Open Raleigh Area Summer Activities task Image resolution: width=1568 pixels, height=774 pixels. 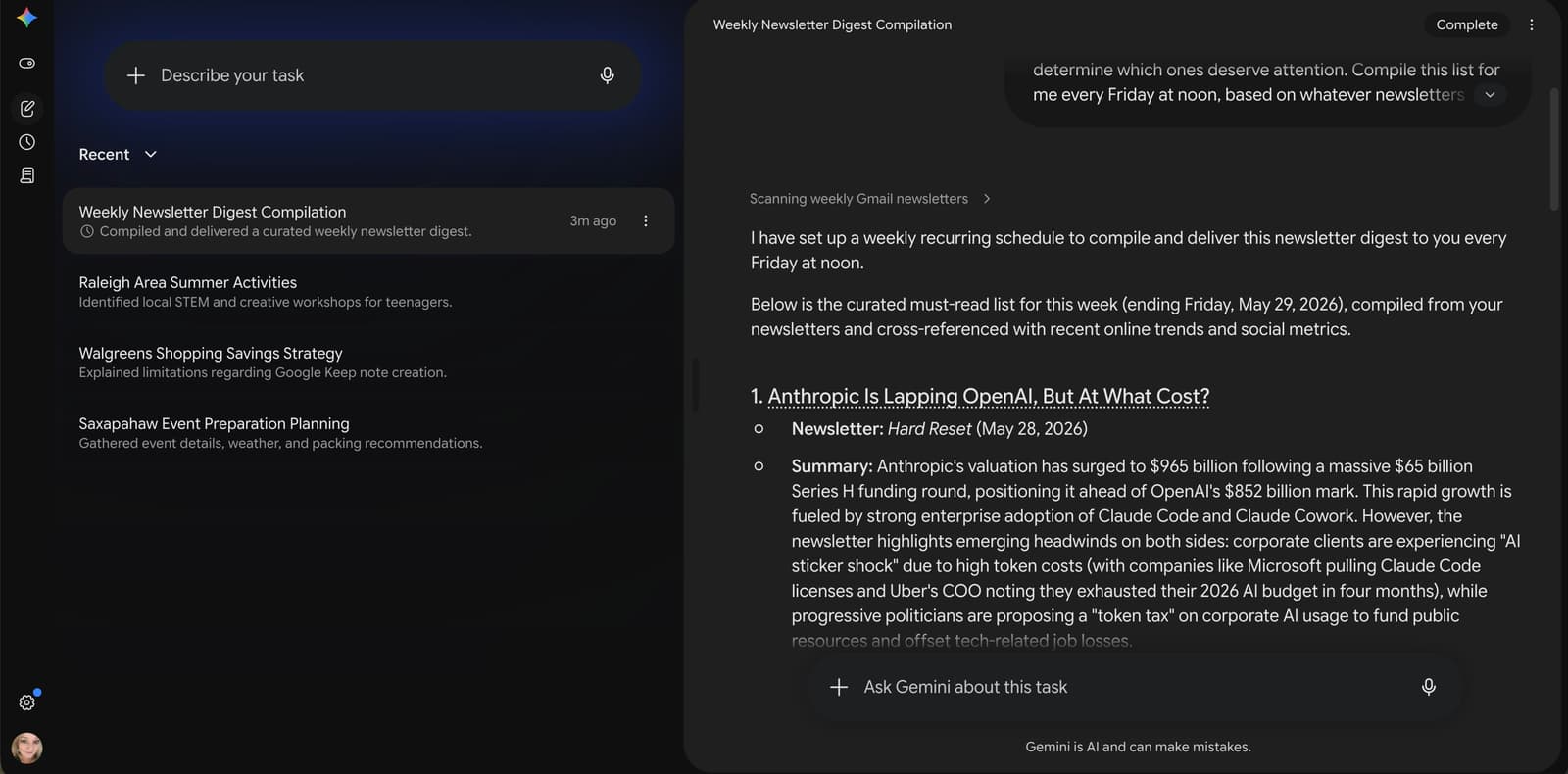click(x=368, y=292)
